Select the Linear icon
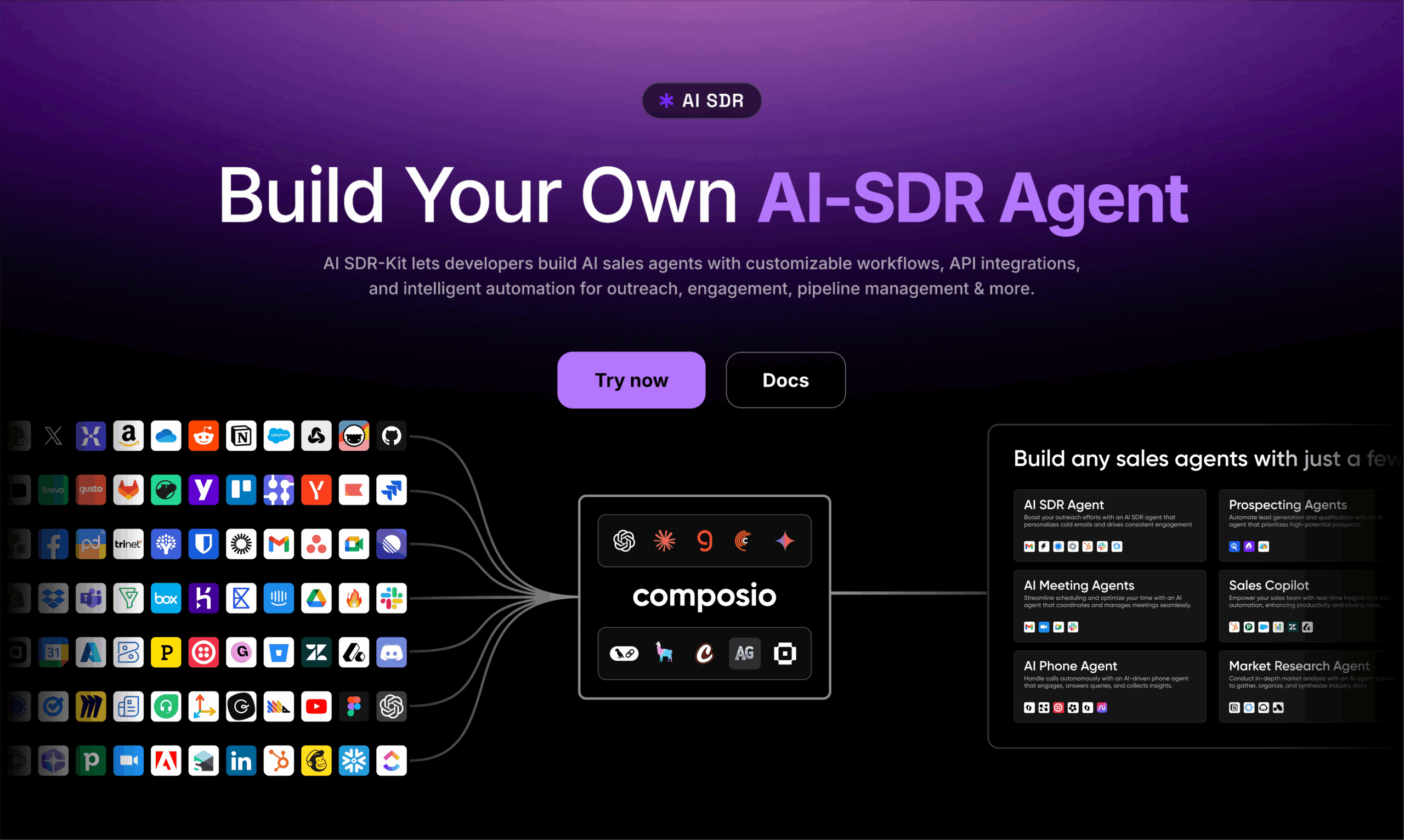Image resolution: width=1404 pixels, height=840 pixels. [x=392, y=544]
